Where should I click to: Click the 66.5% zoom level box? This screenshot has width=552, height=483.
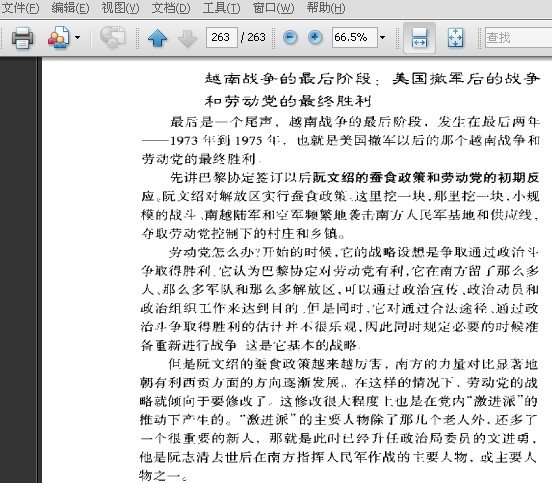(355, 37)
